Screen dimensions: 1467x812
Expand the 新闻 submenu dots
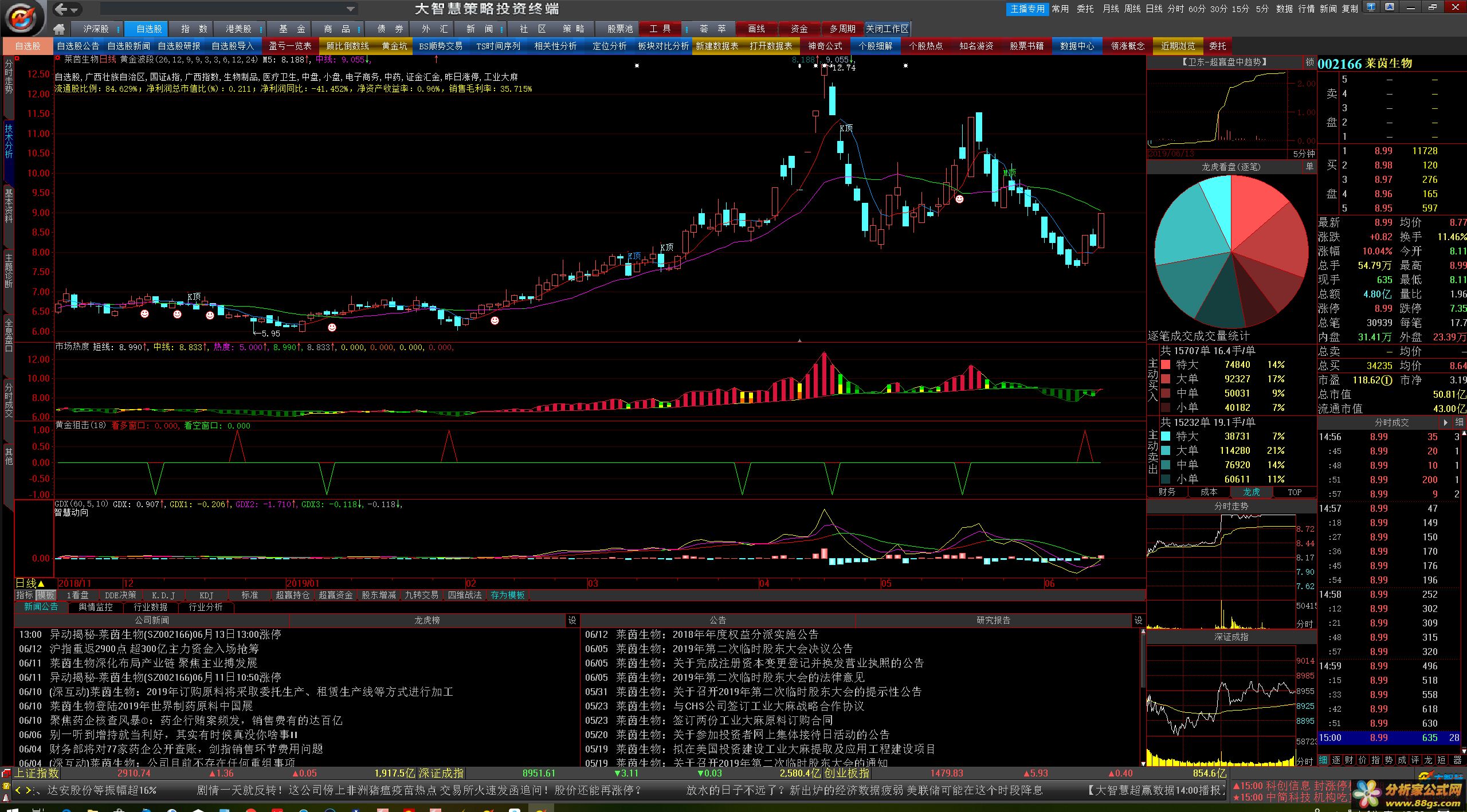coord(501,29)
